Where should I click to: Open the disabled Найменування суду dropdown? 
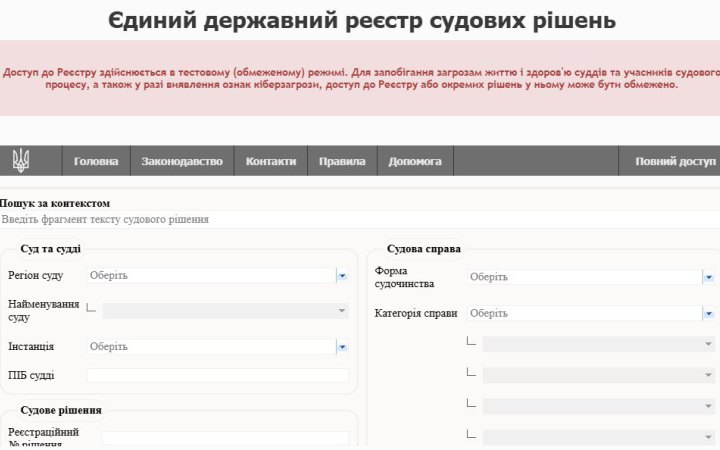point(225,311)
